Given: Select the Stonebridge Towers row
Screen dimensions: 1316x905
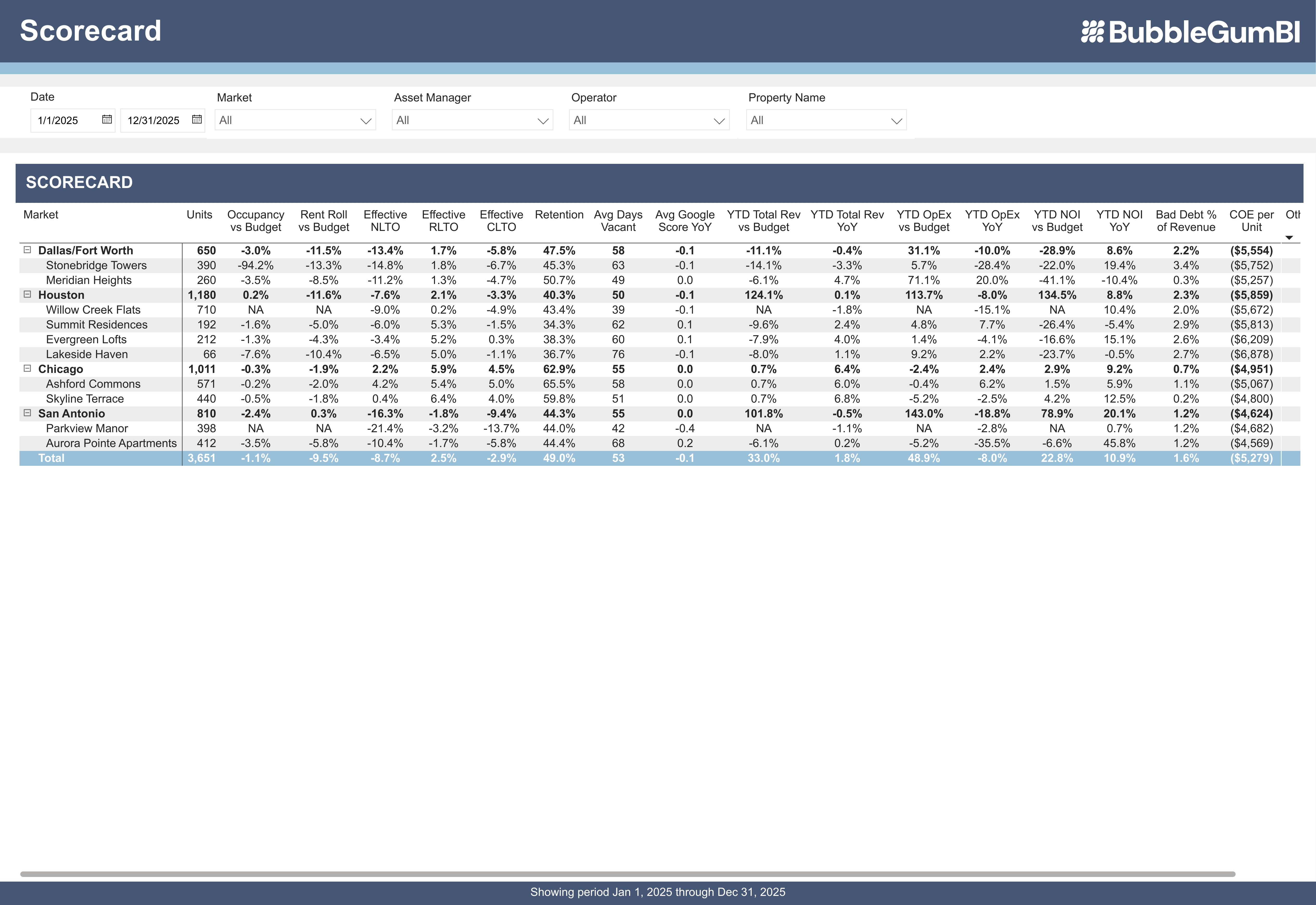Looking at the screenshot, I should (x=97, y=265).
